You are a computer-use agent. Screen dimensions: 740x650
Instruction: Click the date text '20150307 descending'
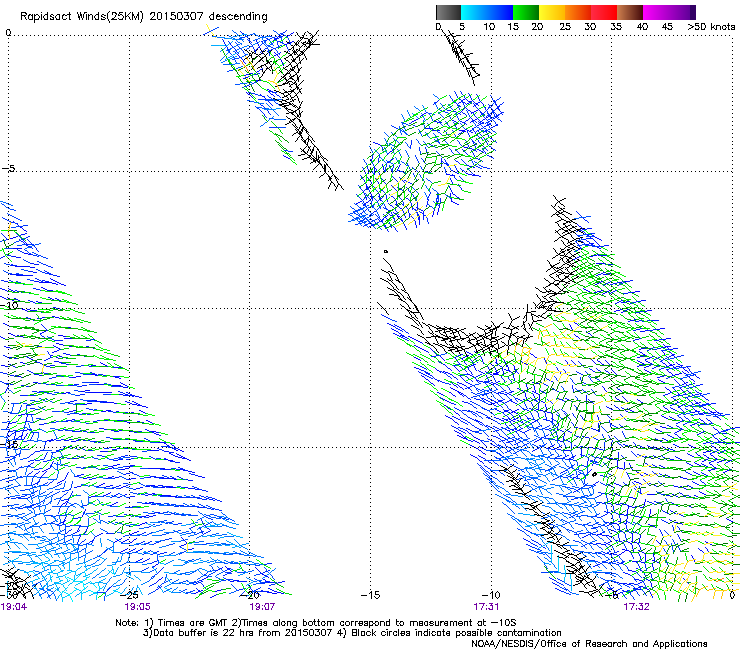tap(208, 17)
